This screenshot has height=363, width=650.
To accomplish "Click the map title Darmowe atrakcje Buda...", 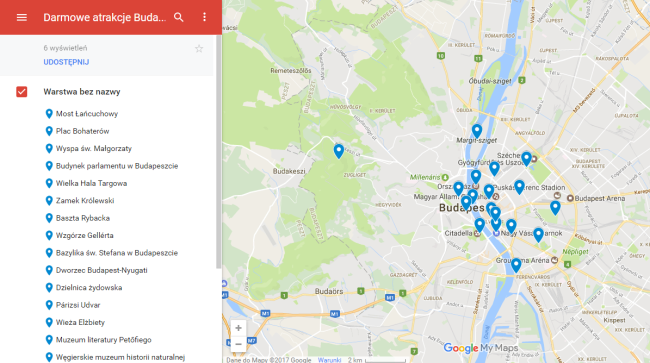I will 104,17.
